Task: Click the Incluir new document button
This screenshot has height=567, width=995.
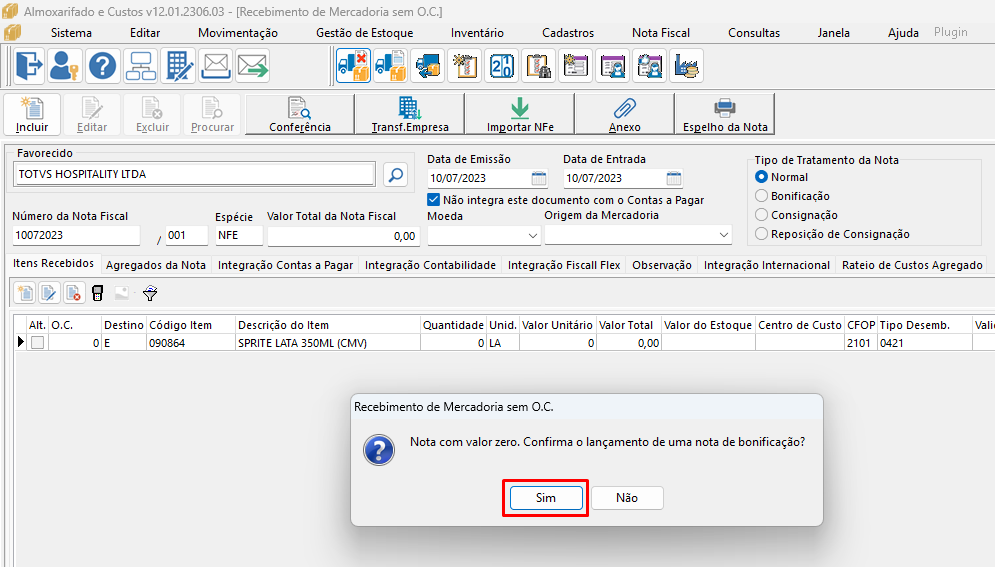Action: [x=32, y=114]
